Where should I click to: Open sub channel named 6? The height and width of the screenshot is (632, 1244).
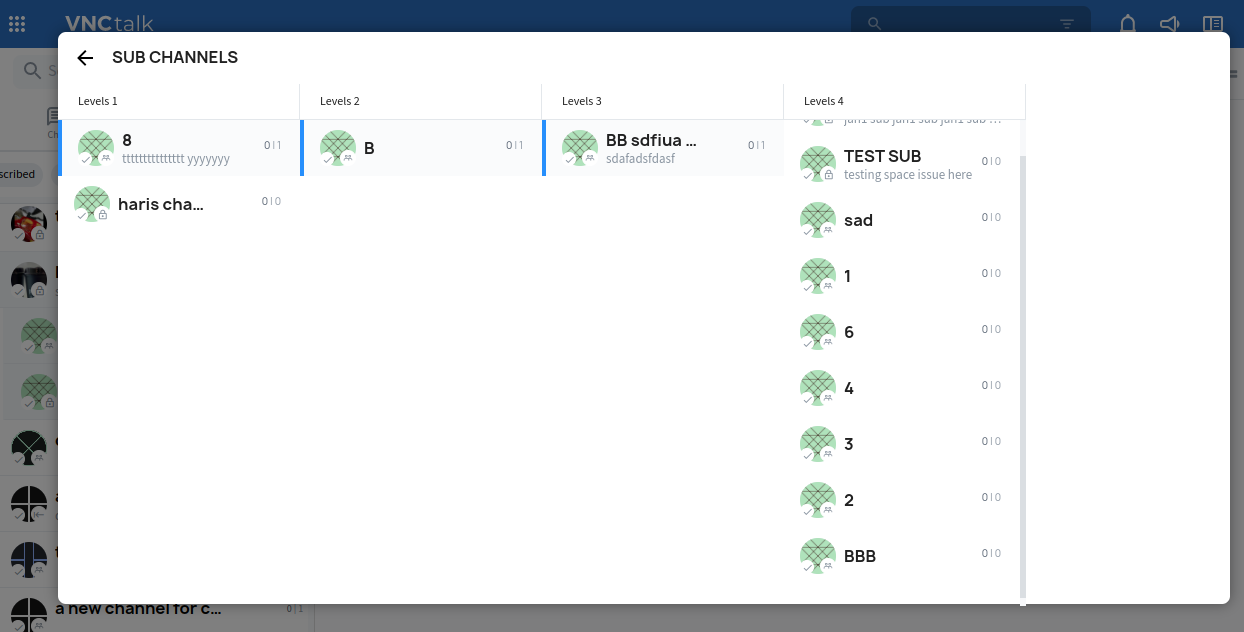[849, 332]
